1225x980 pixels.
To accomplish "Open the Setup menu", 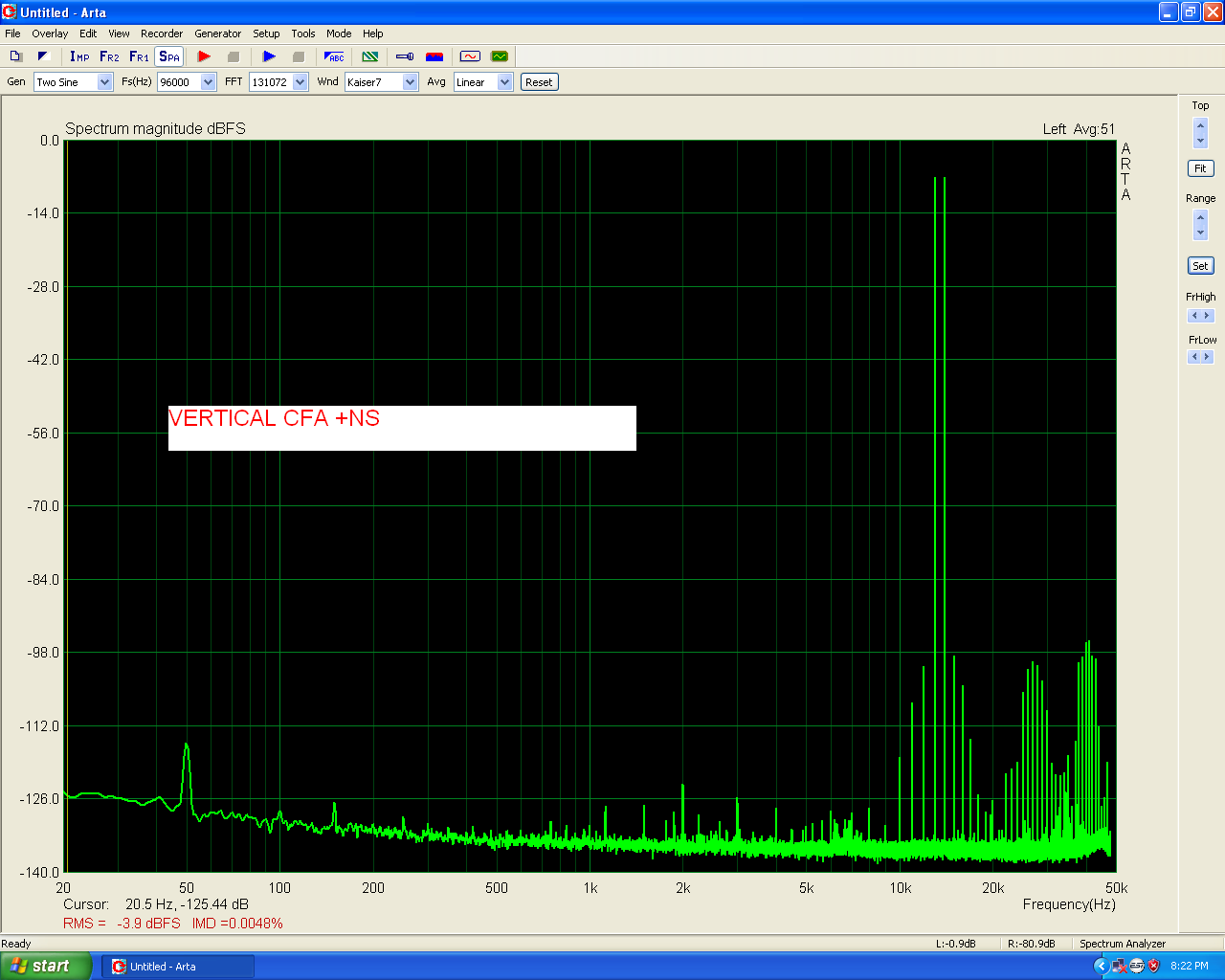I will pyautogui.click(x=266, y=33).
